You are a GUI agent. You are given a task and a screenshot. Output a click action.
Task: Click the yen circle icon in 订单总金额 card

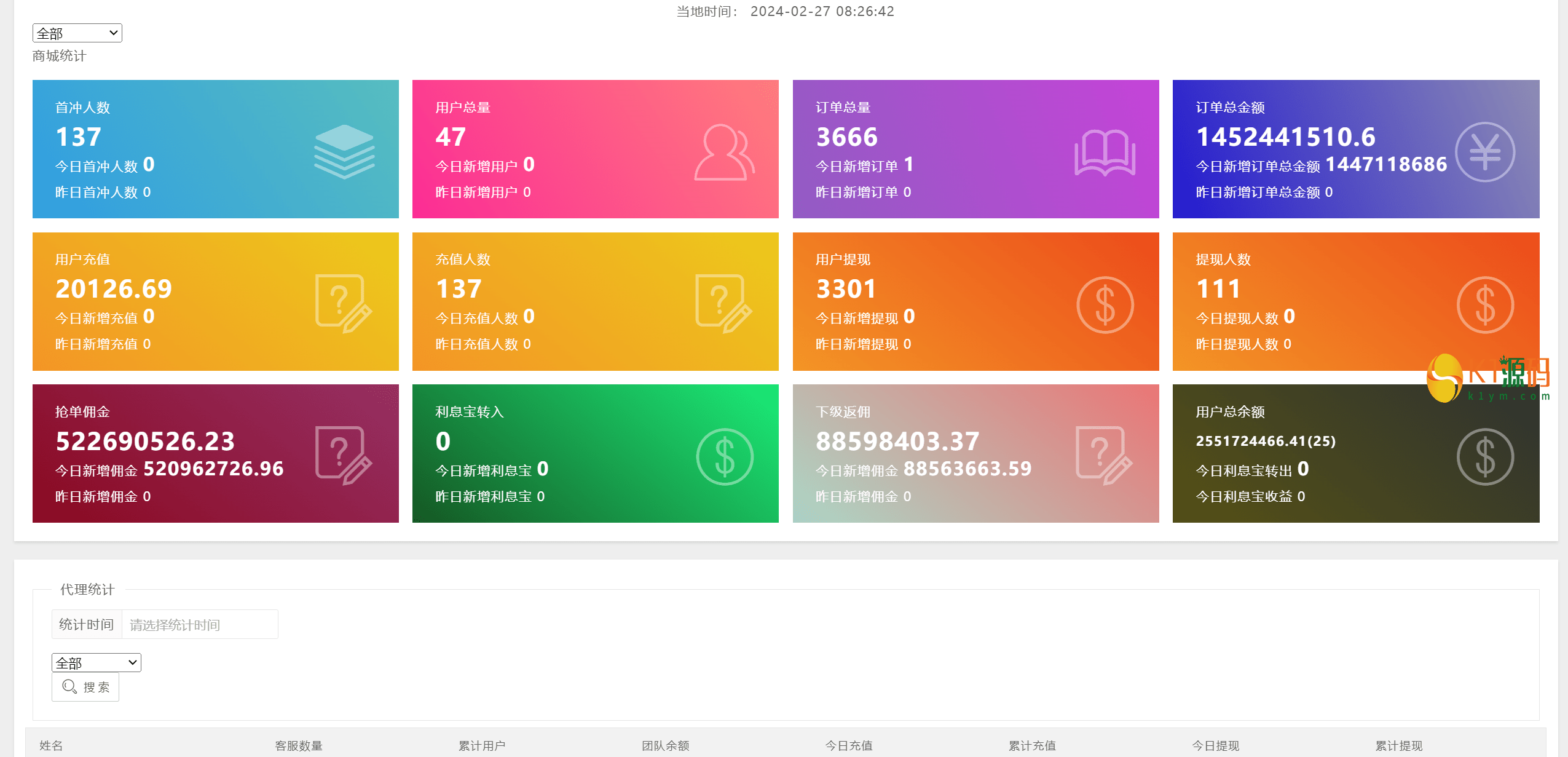pyautogui.click(x=1484, y=152)
